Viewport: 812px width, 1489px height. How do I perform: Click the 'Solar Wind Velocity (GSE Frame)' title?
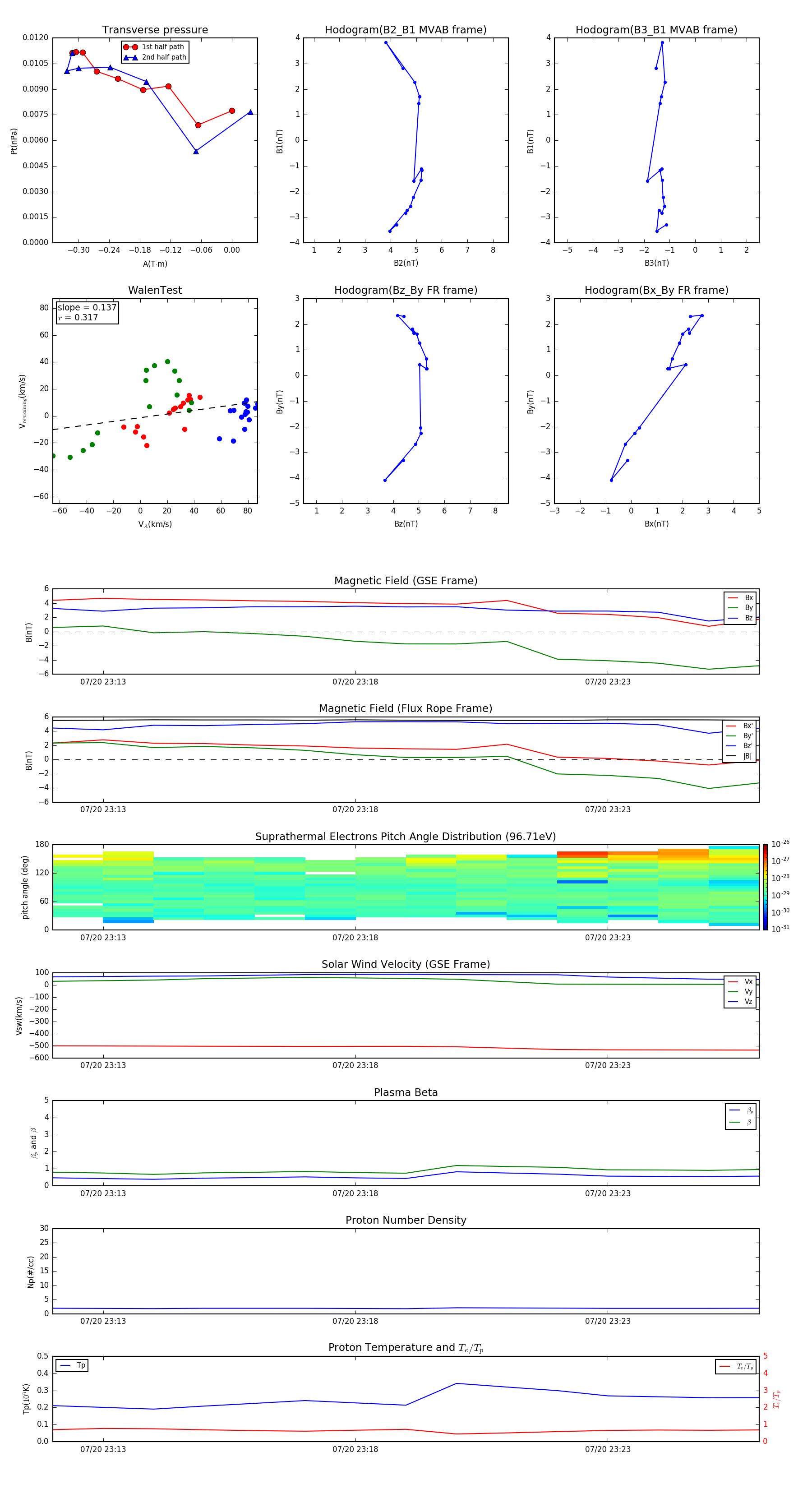406,965
